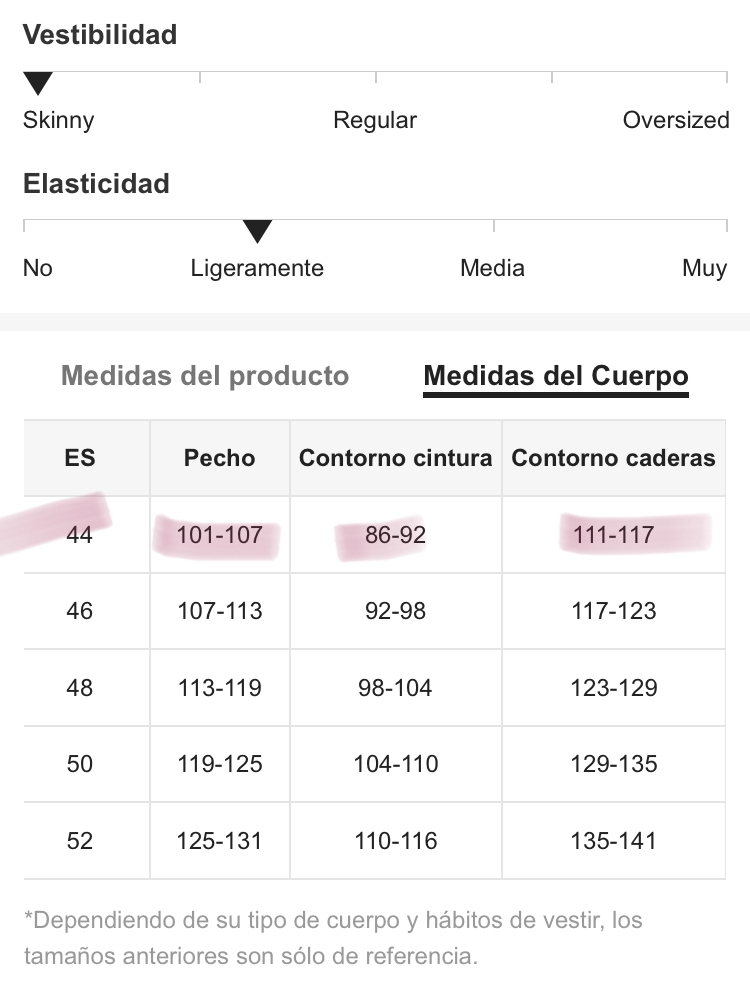This screenshot has width=750, height=996.
Task: Select the Medidas del Cuerpo tab
Action: click(x=556, y=375)
